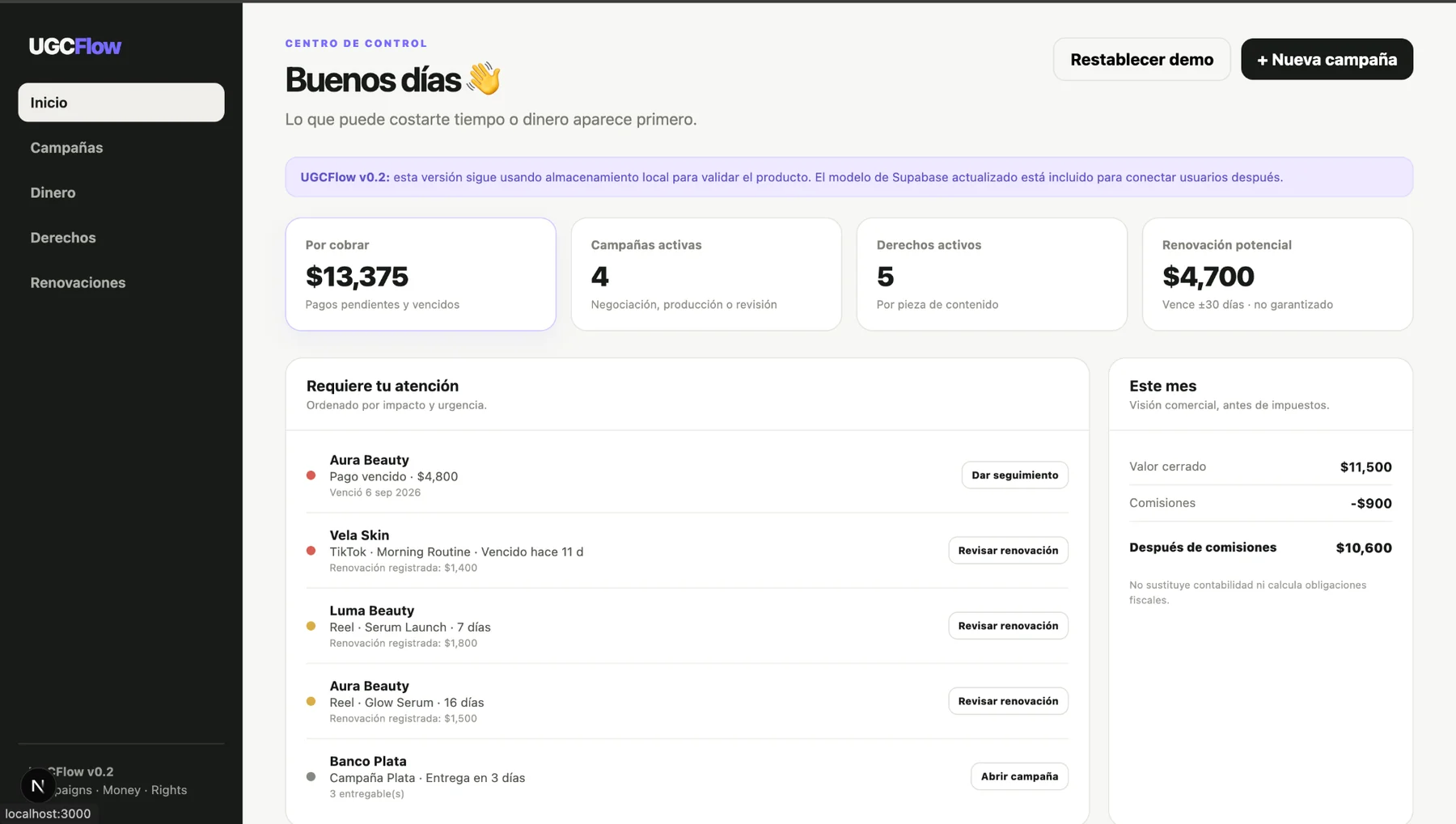This screenshot has width=1456, height=824.
Task: Open Renovaciones in the sidebar
Action: 121,282
